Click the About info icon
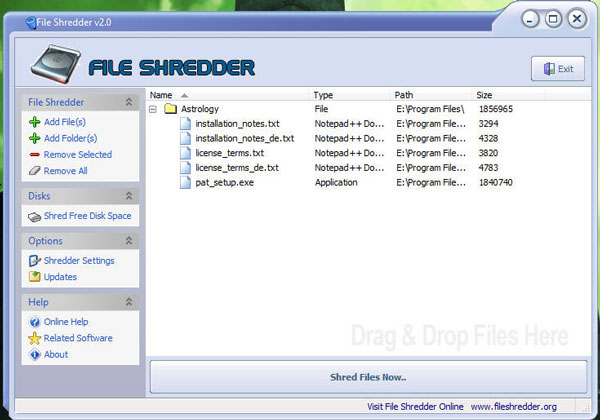 34,355
